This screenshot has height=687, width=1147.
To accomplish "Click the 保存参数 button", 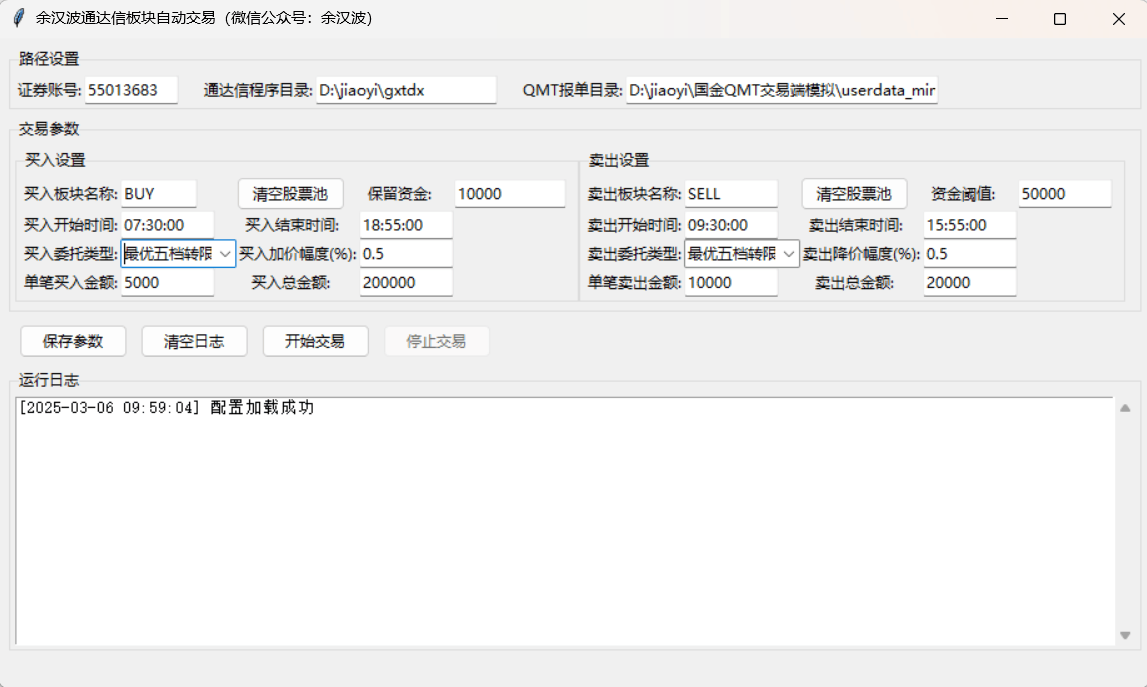I will coord(73,341).
